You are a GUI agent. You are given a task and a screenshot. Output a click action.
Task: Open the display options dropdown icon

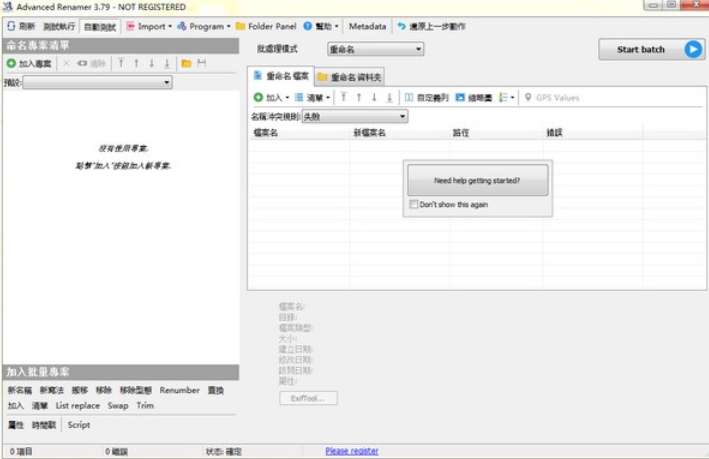506,97
